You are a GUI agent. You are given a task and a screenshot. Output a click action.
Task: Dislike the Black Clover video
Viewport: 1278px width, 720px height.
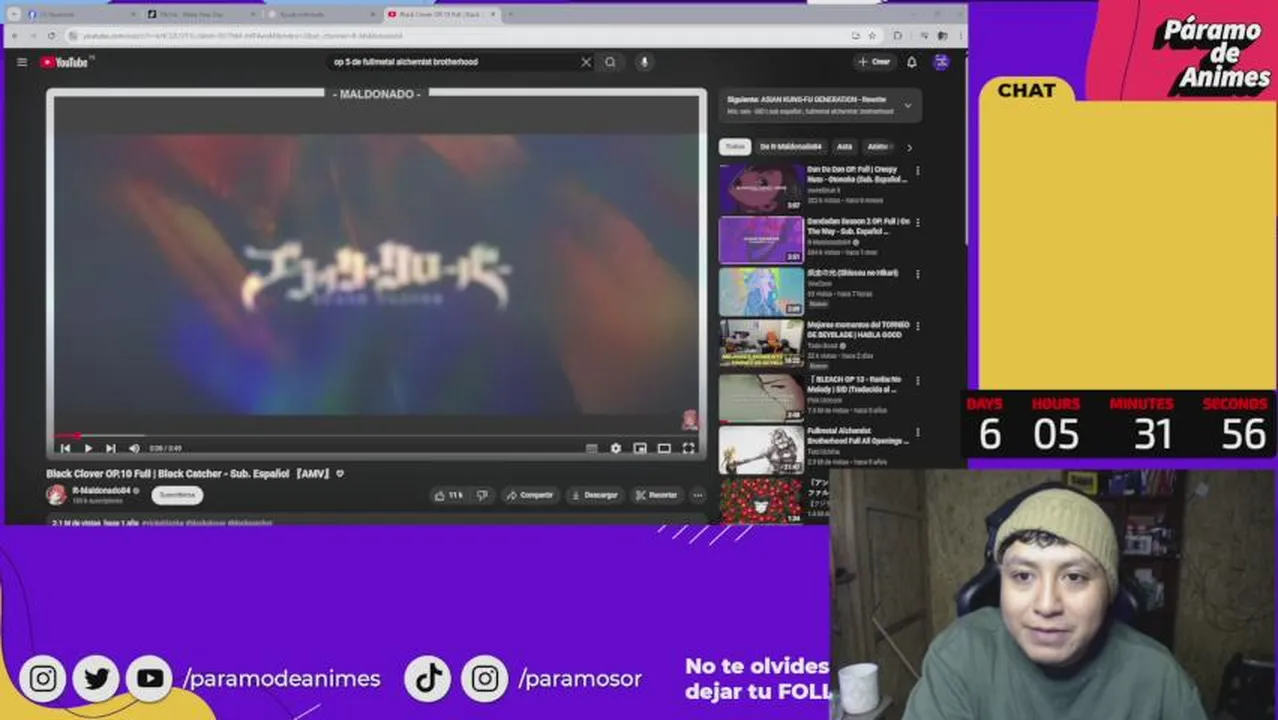pyautogui.click(x=482, y=495)
